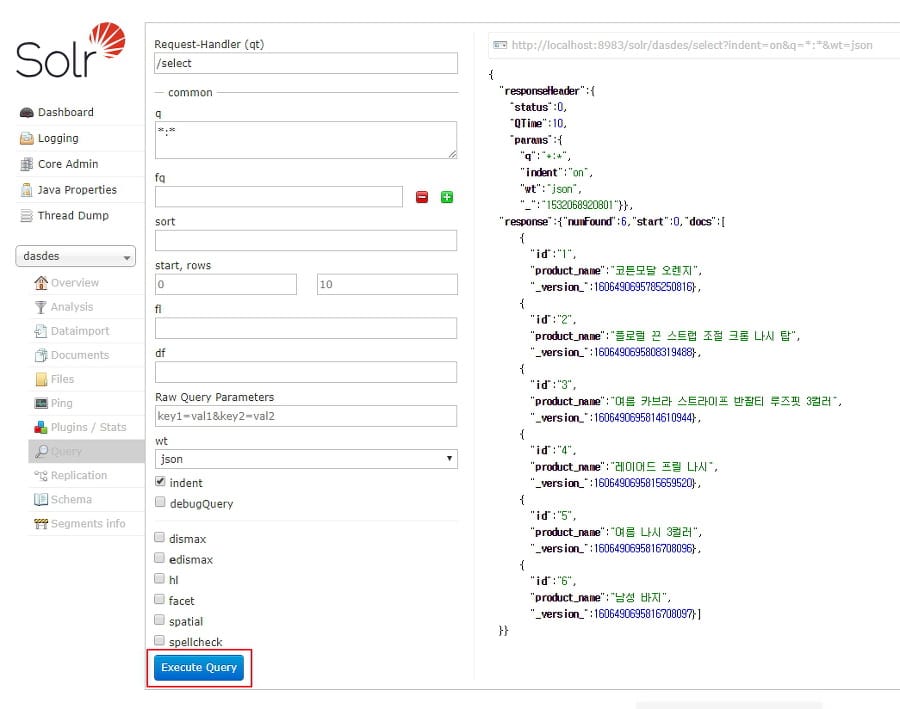The height and width of the screenshot is (709, 900).
Task: Open the Schema menu item
Action: click(70, 499)
